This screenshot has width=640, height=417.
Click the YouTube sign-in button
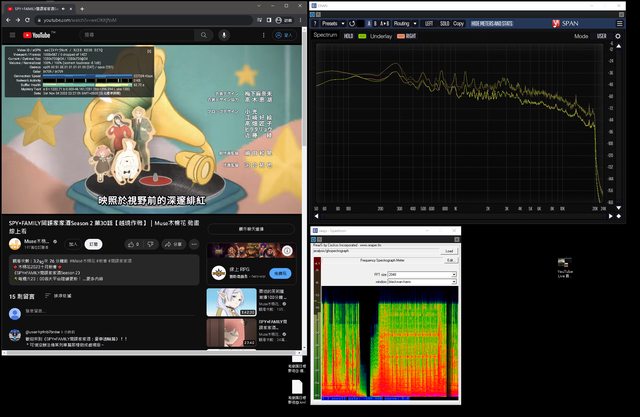pyautogui.click(x=284, y=35)
